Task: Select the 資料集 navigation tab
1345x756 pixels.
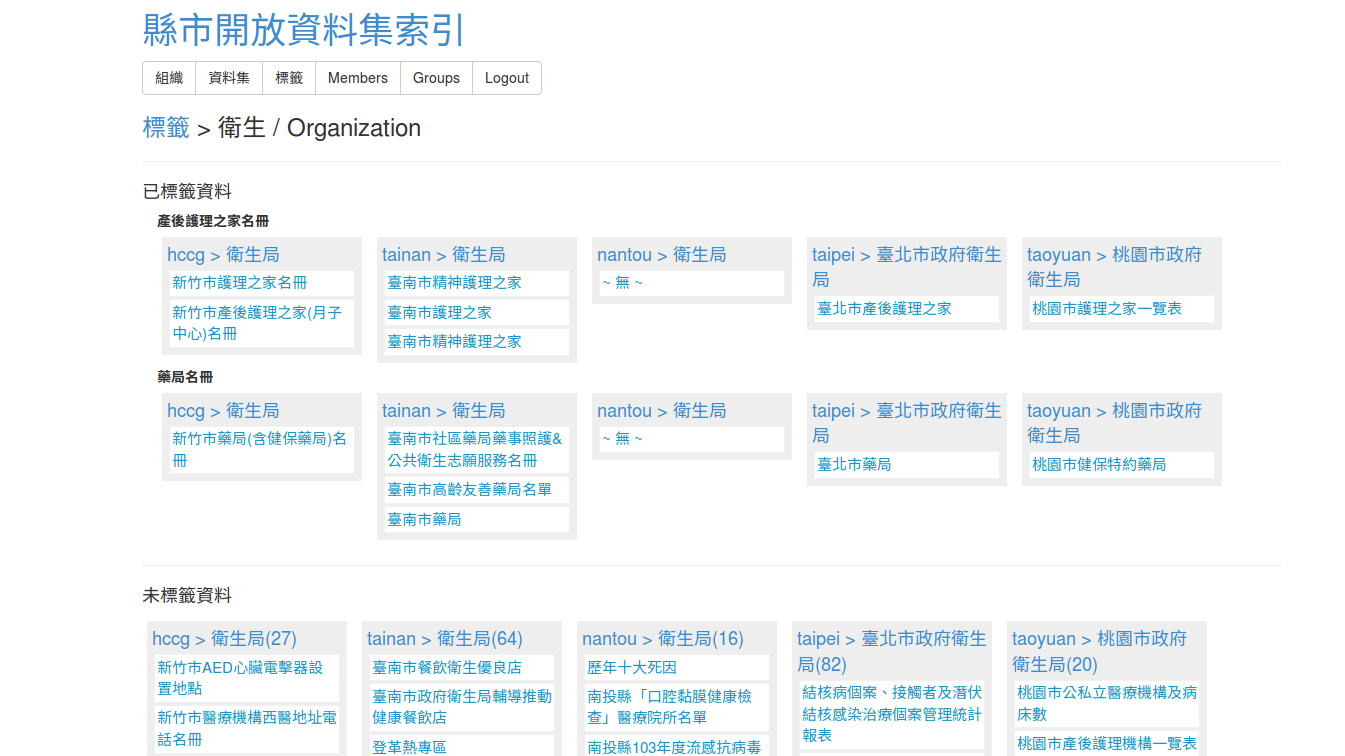Action: 229,78
